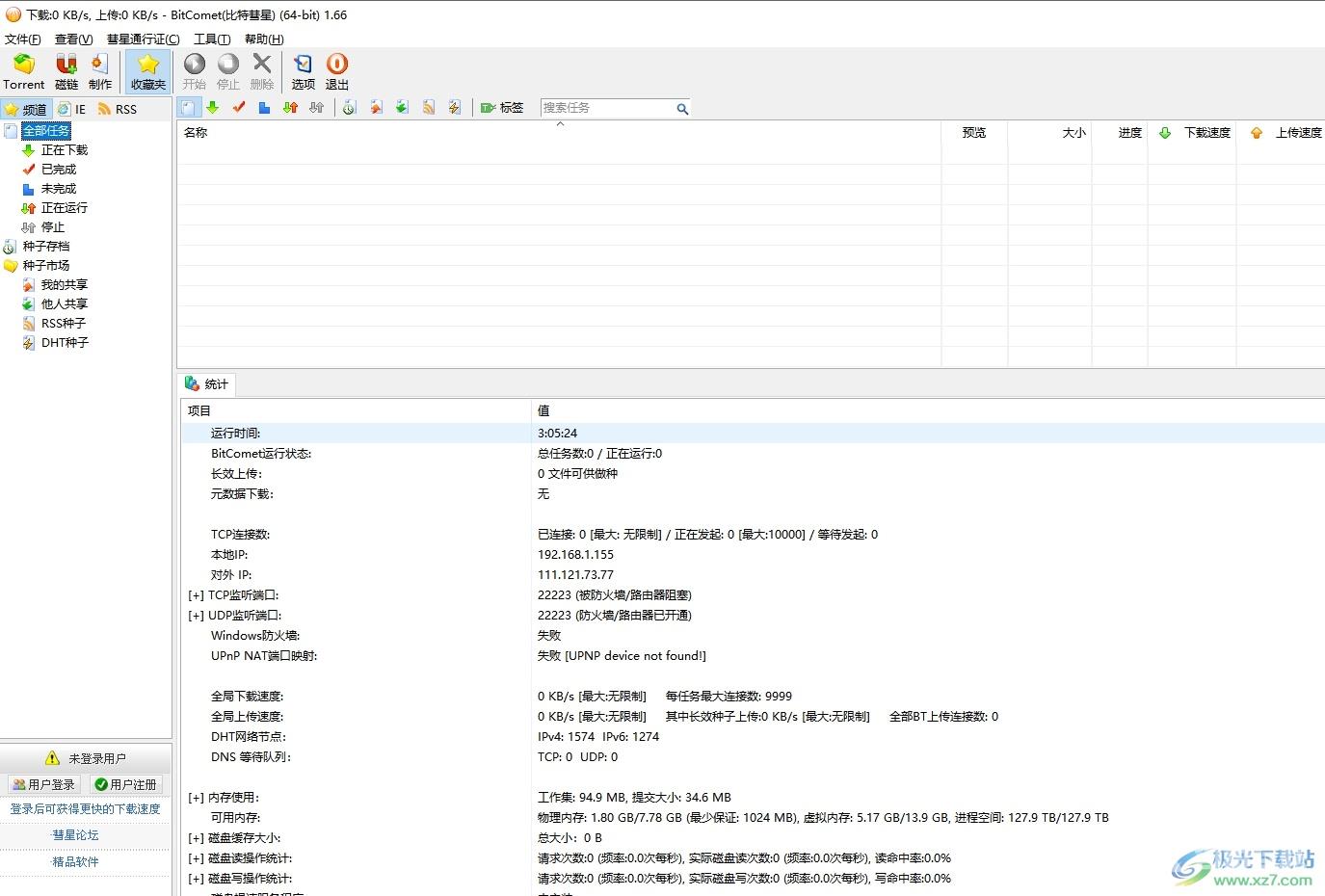Select 正在下载 in the sidebar tree

click(64, 150)
